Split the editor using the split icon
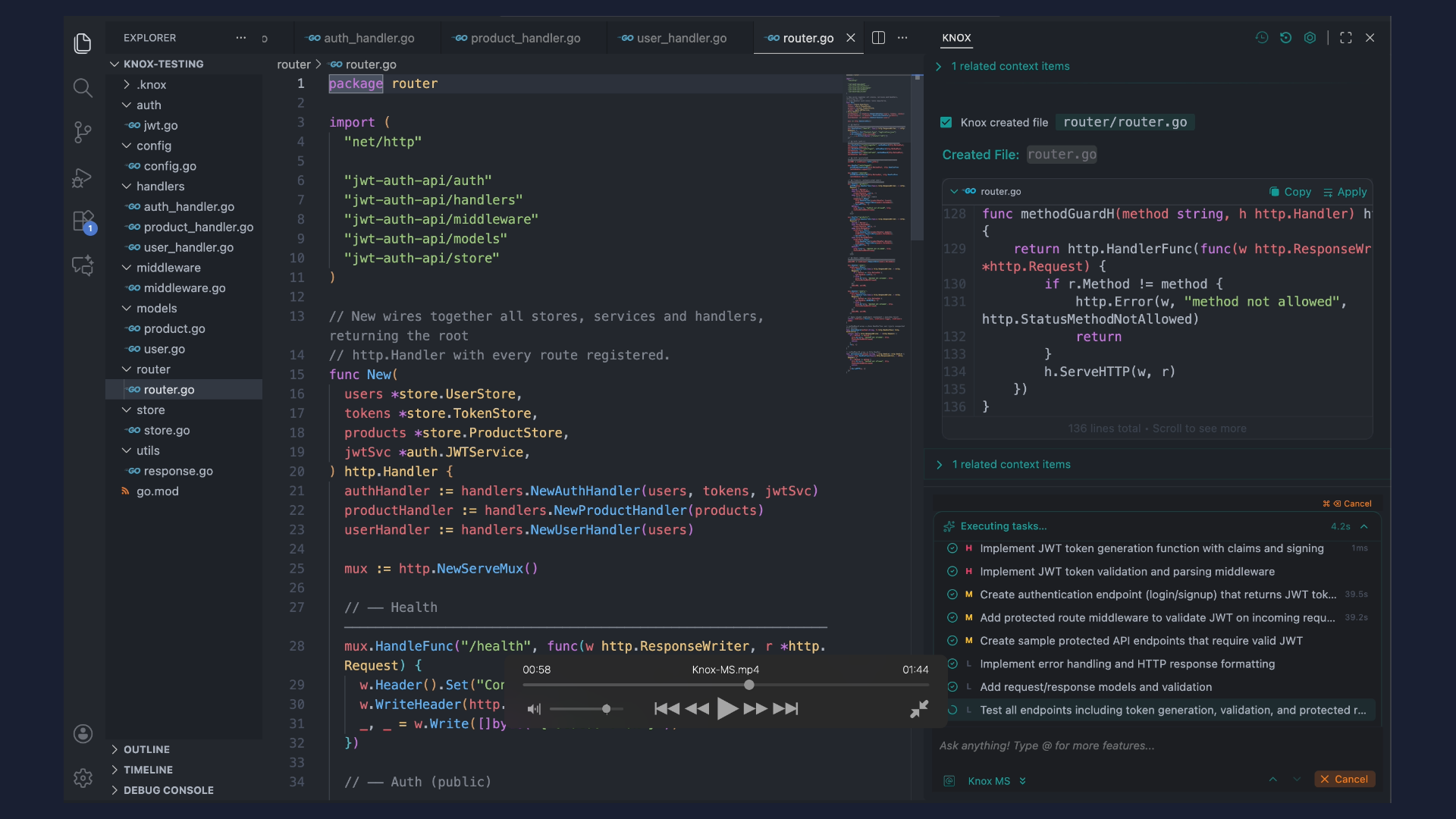Viewport: 1456px width, 819px height. [x=878, y=37]
